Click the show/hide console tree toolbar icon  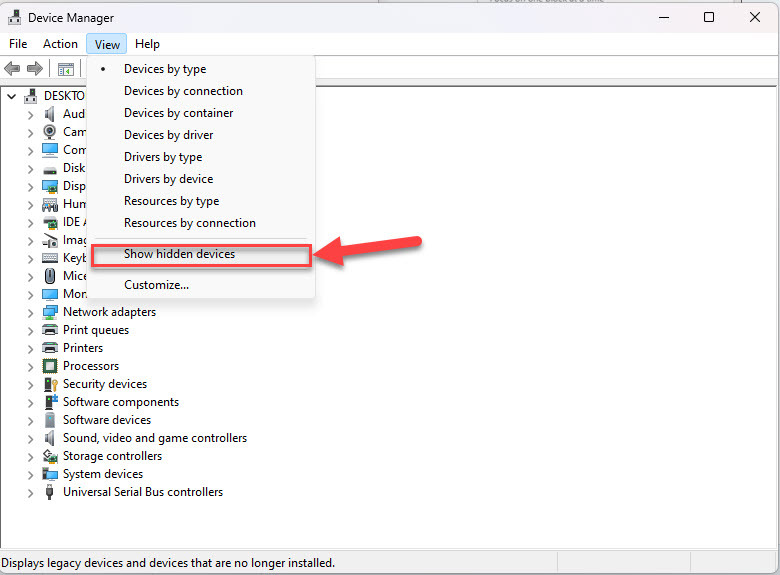(x=66, y=69)
